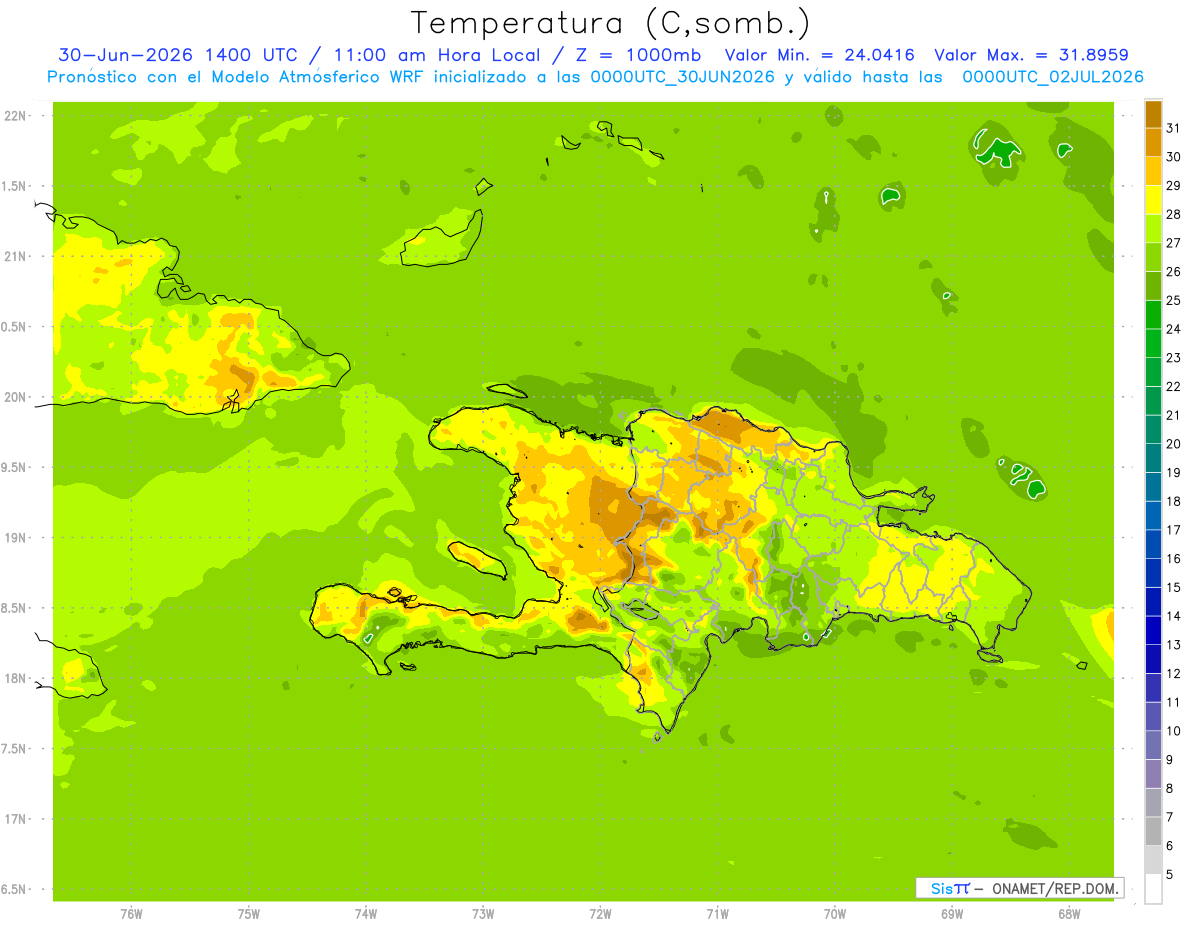This screenshot has width=1200, height=927.
Task: Click the '71W' longitude label
Action: coord(717,914)
